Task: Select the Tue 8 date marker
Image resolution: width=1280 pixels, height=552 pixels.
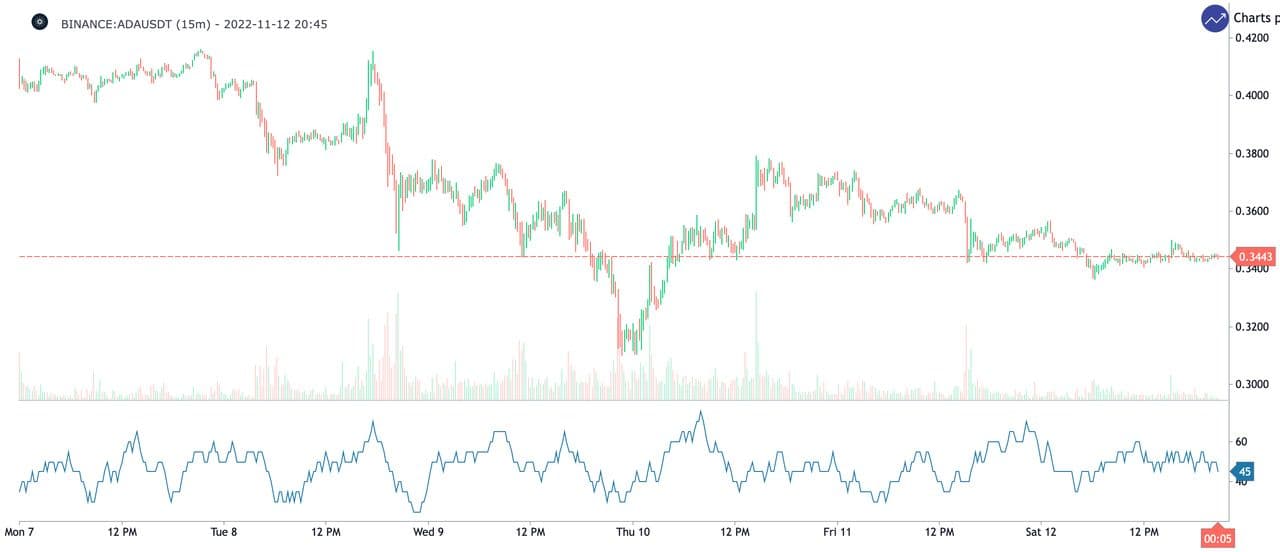Action: [x=224, y=531]
